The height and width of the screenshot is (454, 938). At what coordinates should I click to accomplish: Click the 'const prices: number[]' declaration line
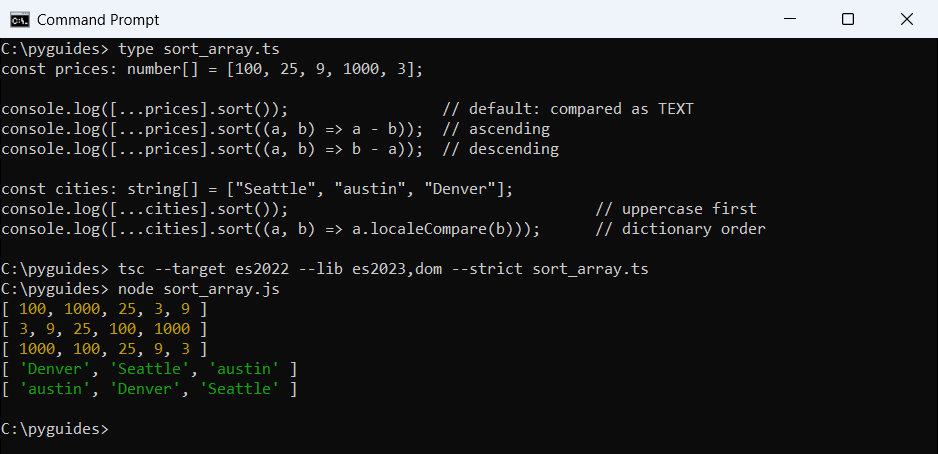(x=212, y=69)
